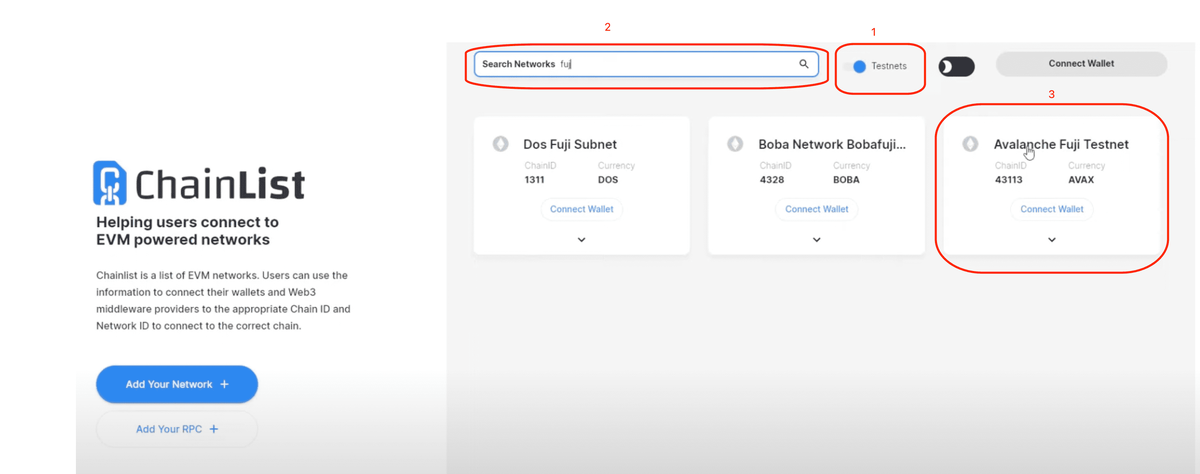Connect wallet to Dos Fuji Subnet

[581, 209]
